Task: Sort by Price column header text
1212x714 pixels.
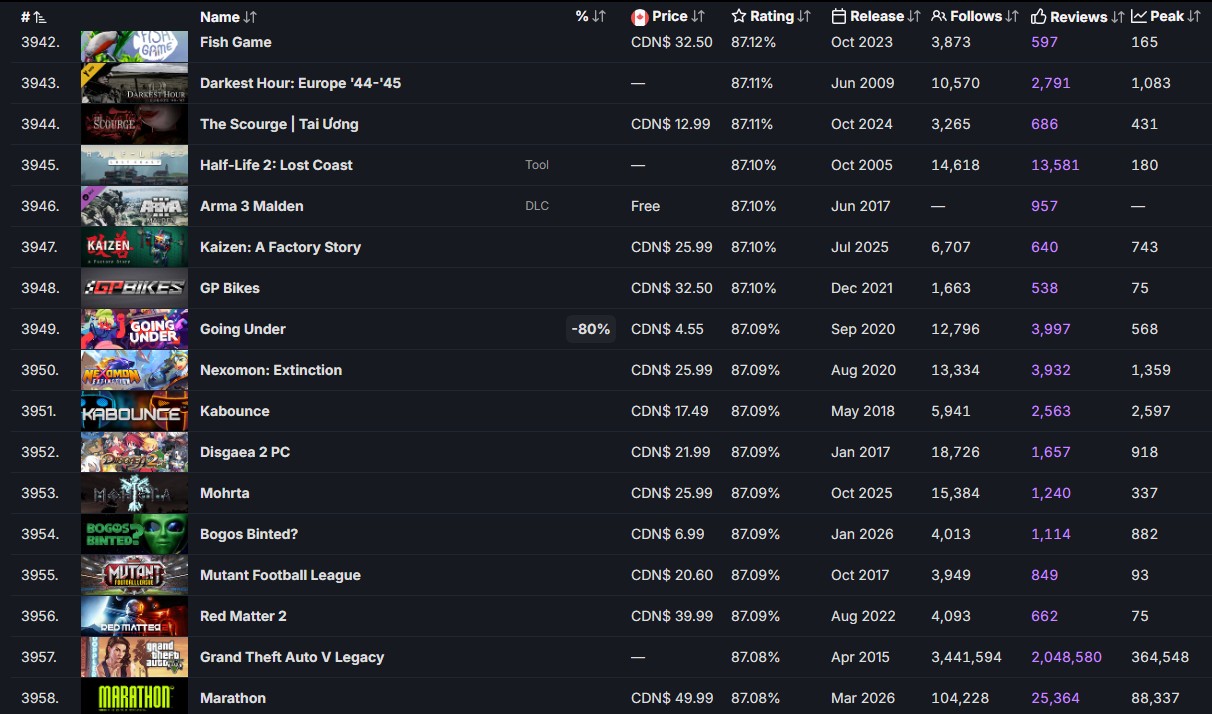Action: 669,17
